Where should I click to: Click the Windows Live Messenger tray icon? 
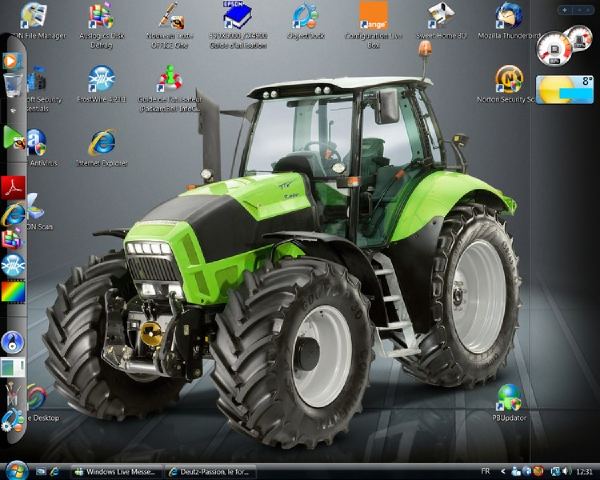click(516, 471)
